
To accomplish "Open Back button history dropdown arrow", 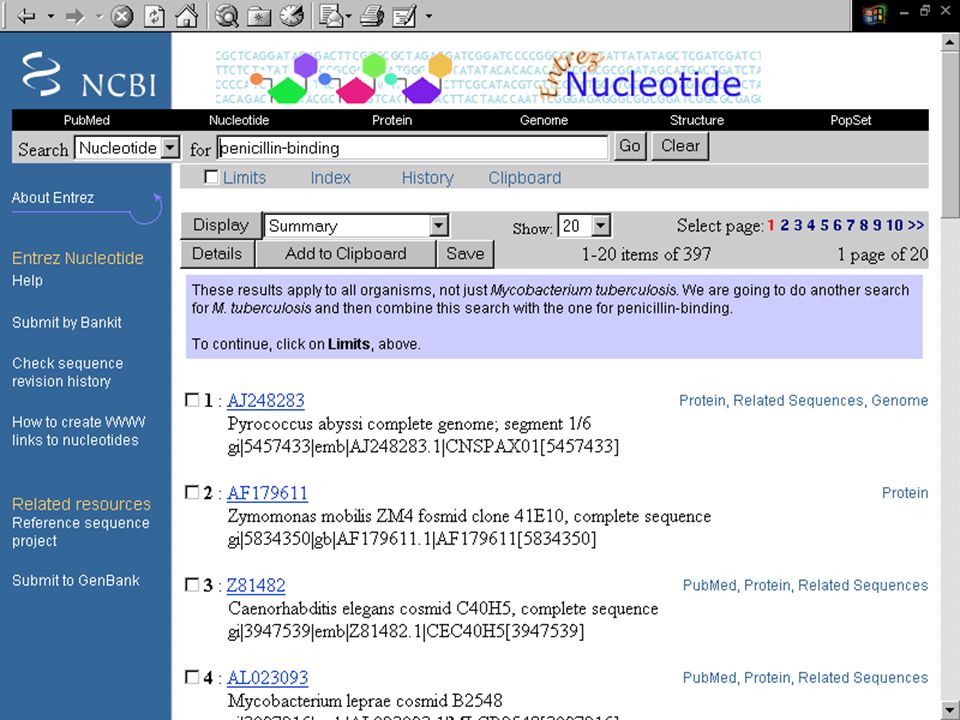I will tap(50, 16).
